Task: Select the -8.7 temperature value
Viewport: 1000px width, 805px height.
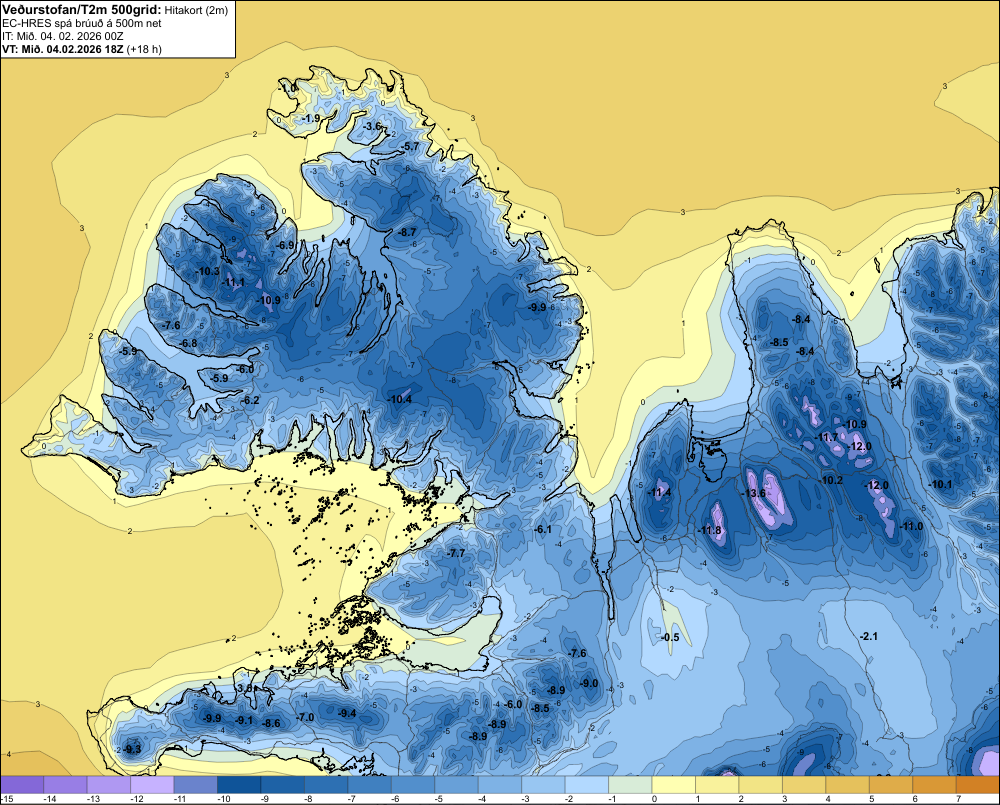Action: click(x=407, y=232)
